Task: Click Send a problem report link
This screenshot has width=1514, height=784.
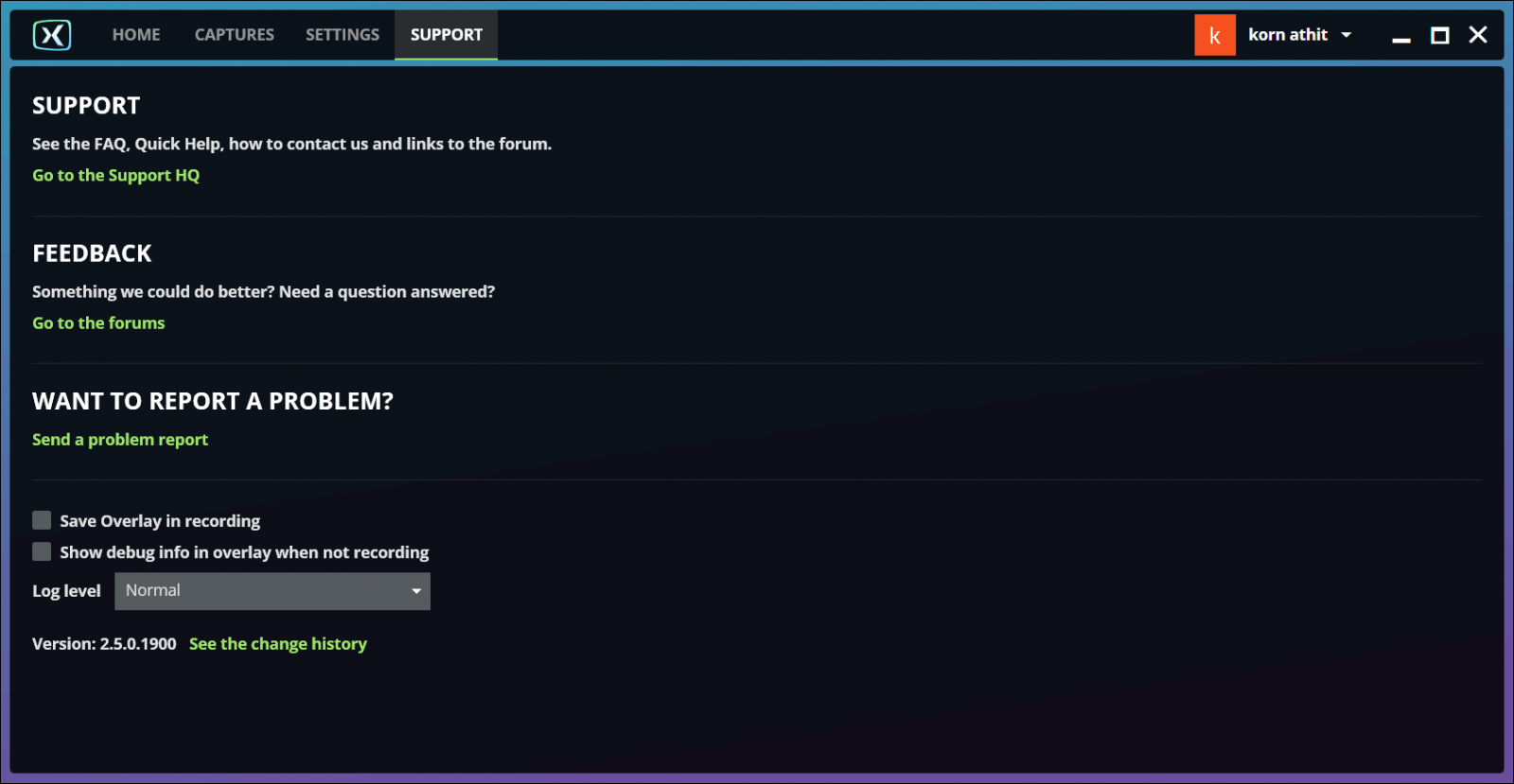Action: 120,440
